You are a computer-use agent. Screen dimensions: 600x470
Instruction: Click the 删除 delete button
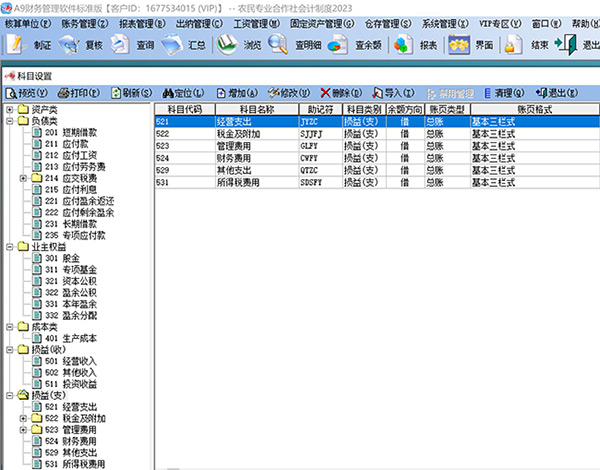point(342,92)
